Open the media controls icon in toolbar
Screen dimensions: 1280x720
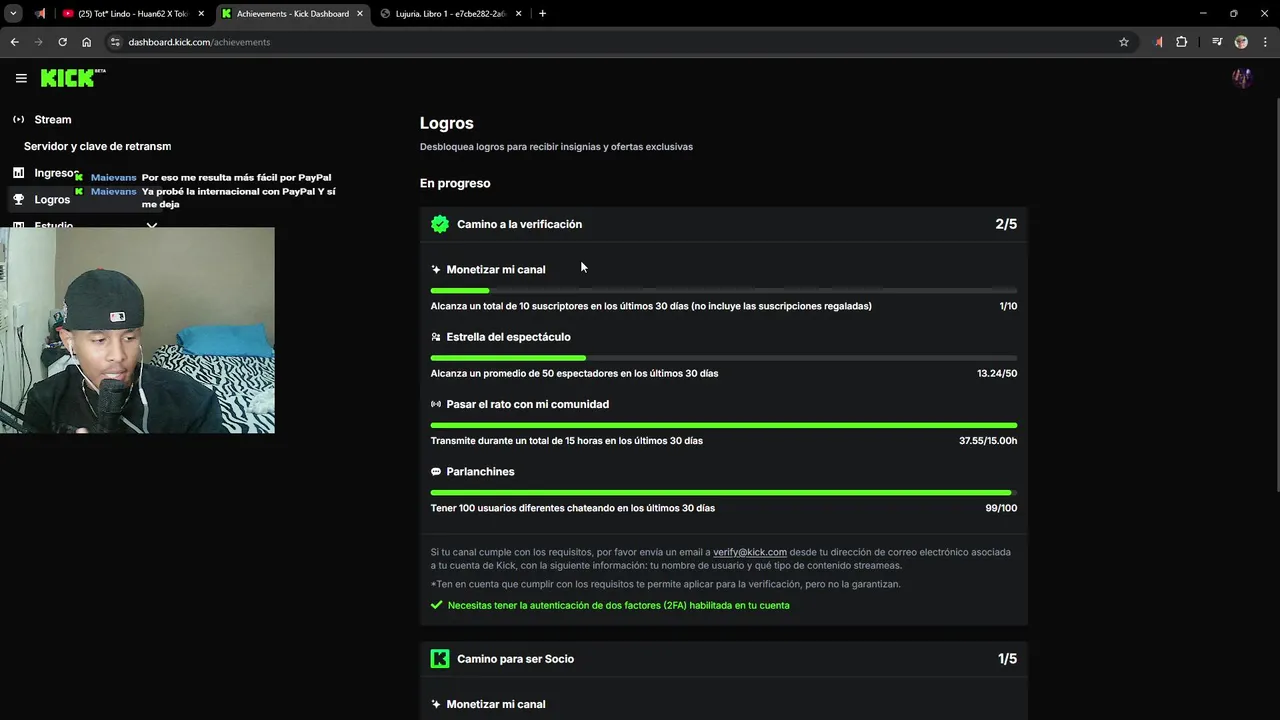pyautogui.click(x=1217, y=42)
